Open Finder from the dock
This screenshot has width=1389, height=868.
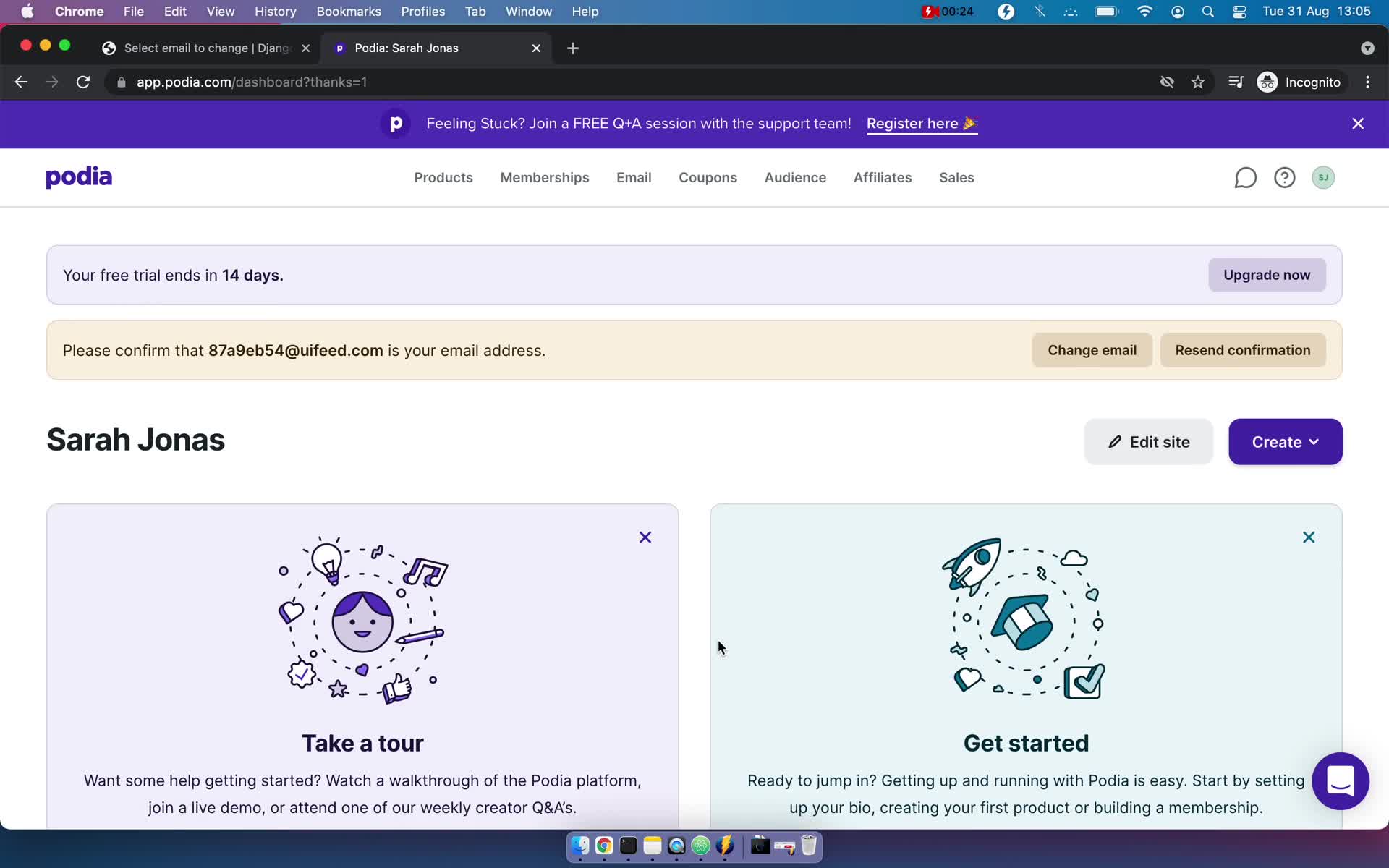[580, 845]
